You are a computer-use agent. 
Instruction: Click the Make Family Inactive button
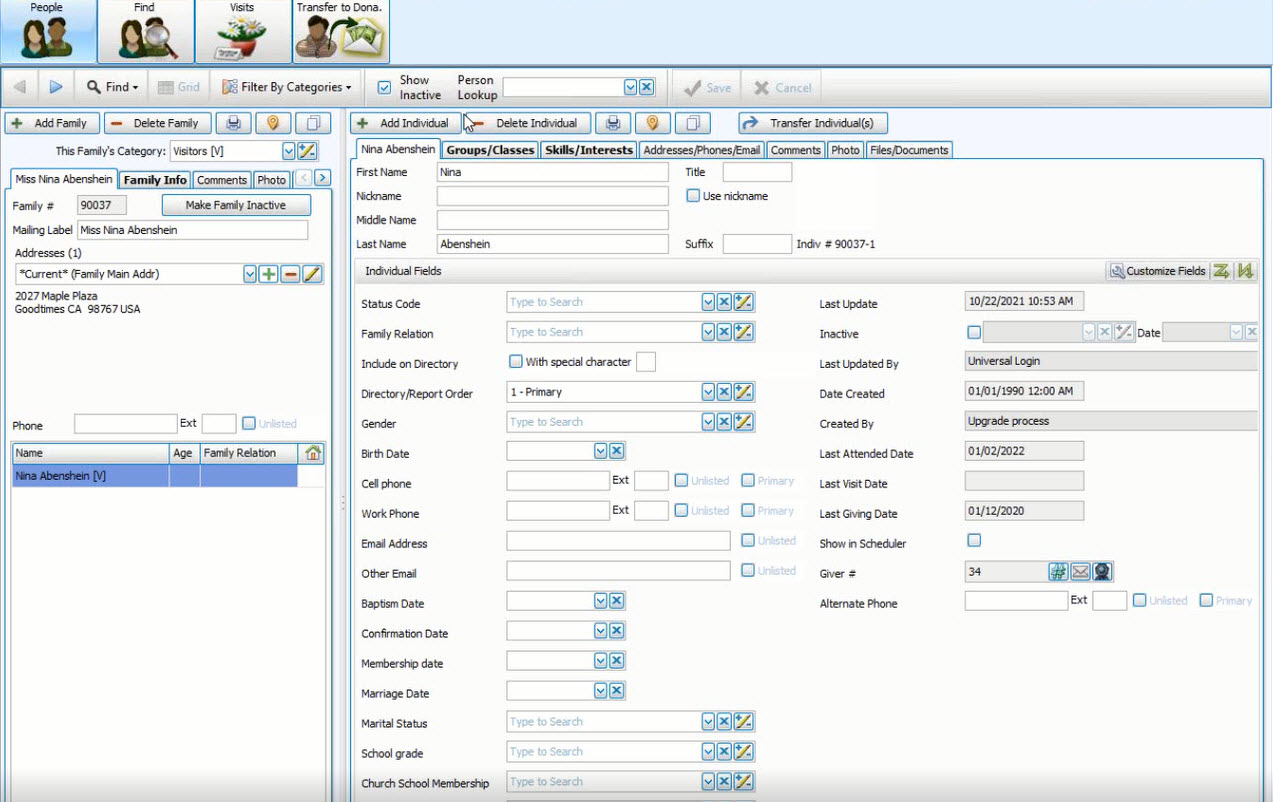coord(236,205)
